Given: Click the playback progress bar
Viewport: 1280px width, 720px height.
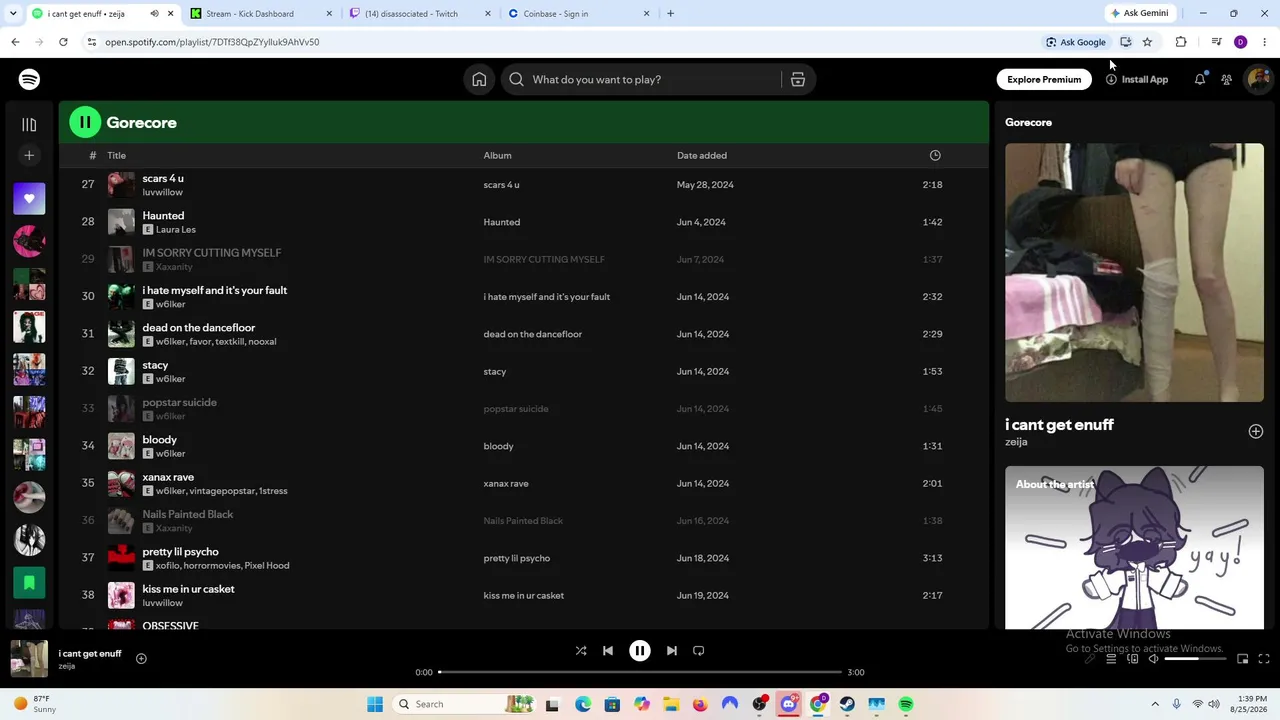Looking at the screenshot, I should (640, 672).
